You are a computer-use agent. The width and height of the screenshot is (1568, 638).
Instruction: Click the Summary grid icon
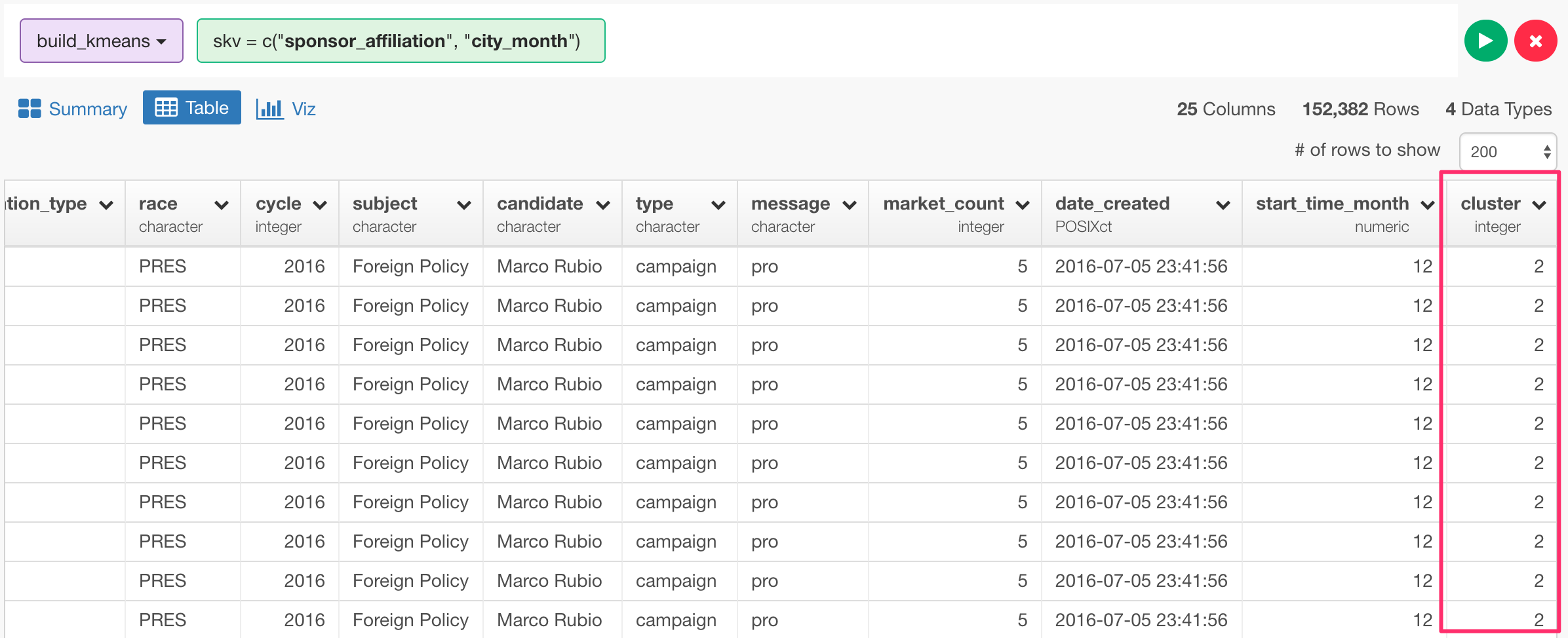(x=29, y=109)
